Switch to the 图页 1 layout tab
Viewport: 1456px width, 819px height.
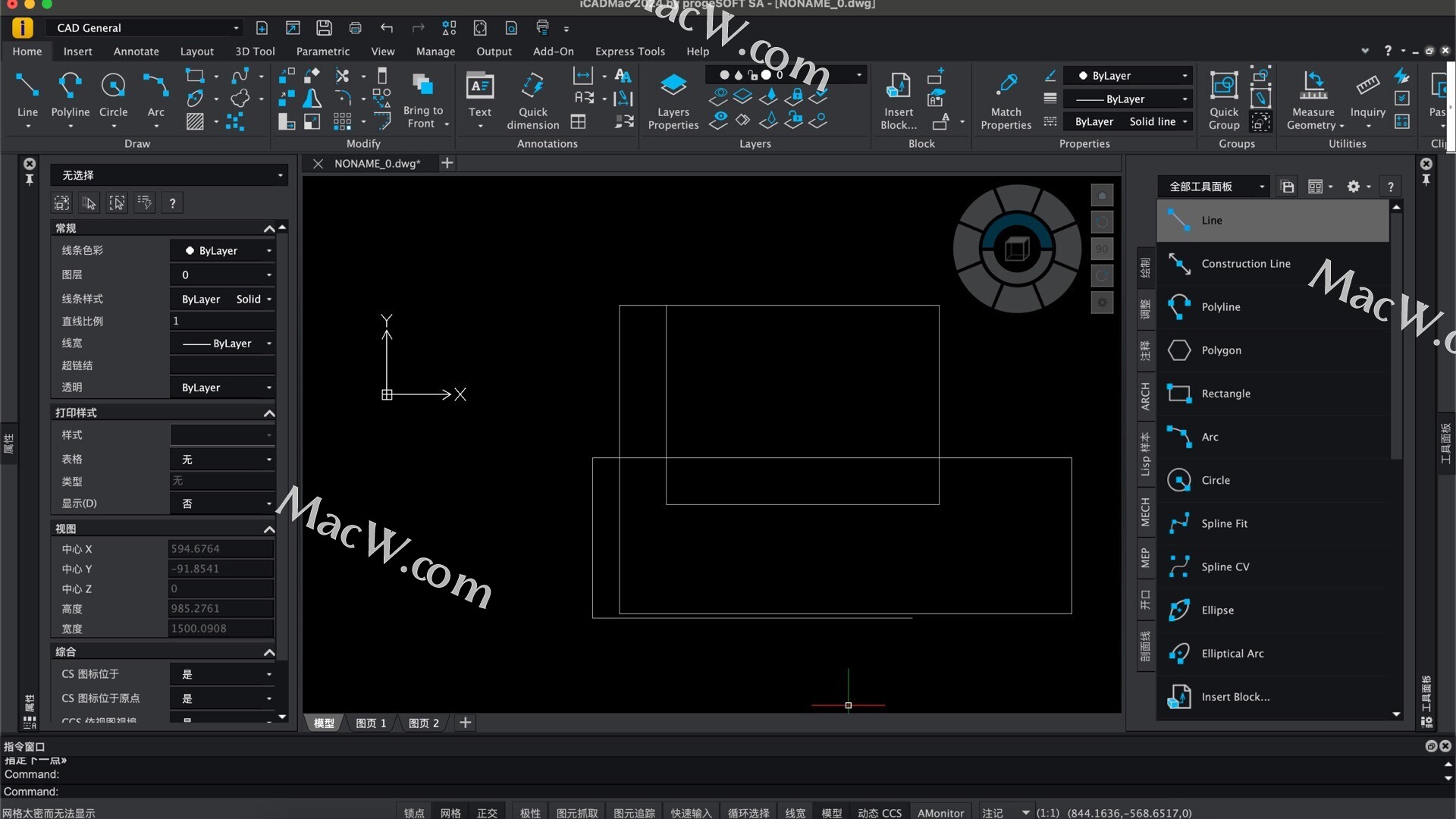(371, 723)
